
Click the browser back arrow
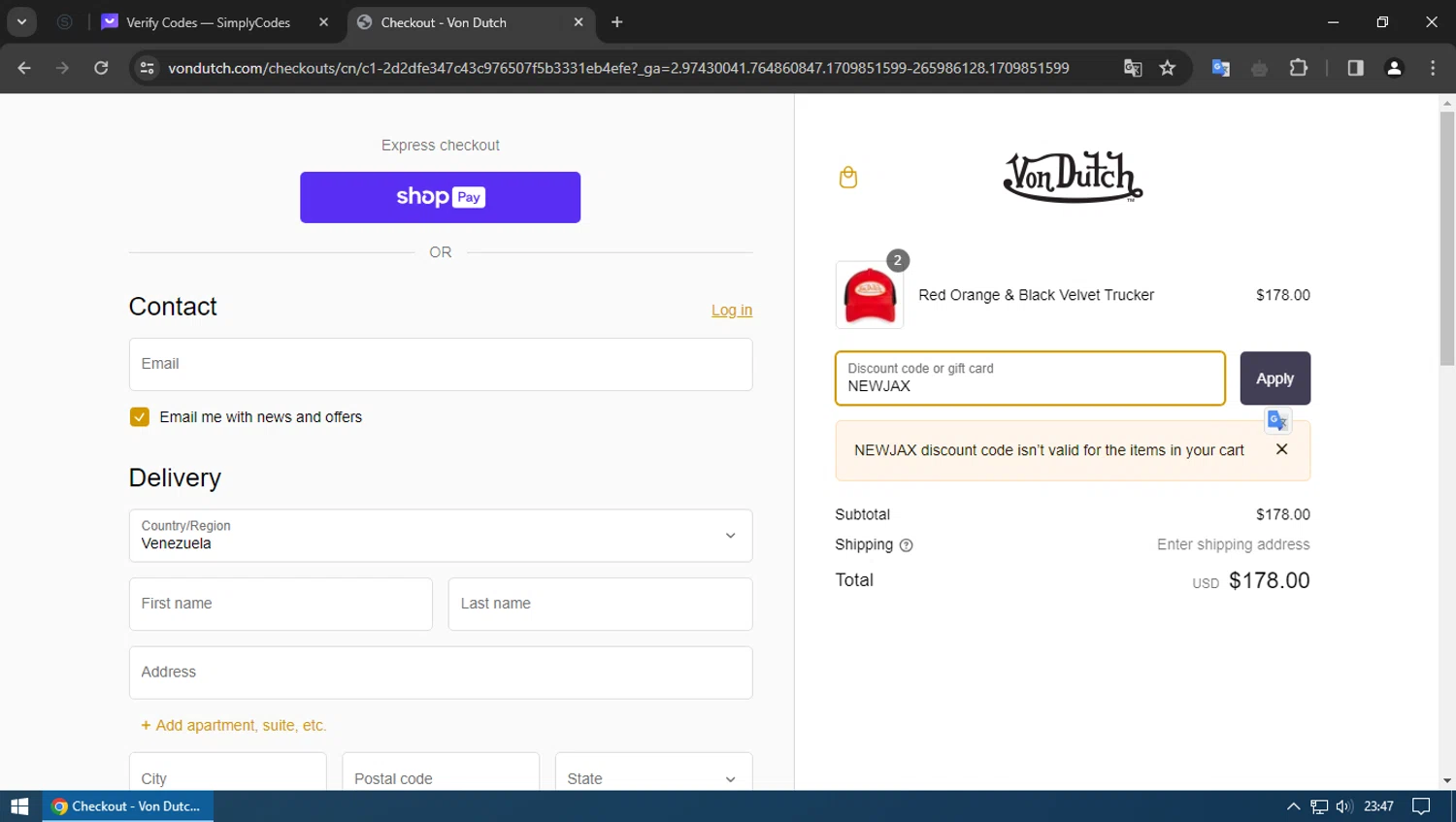coord(24,68)
